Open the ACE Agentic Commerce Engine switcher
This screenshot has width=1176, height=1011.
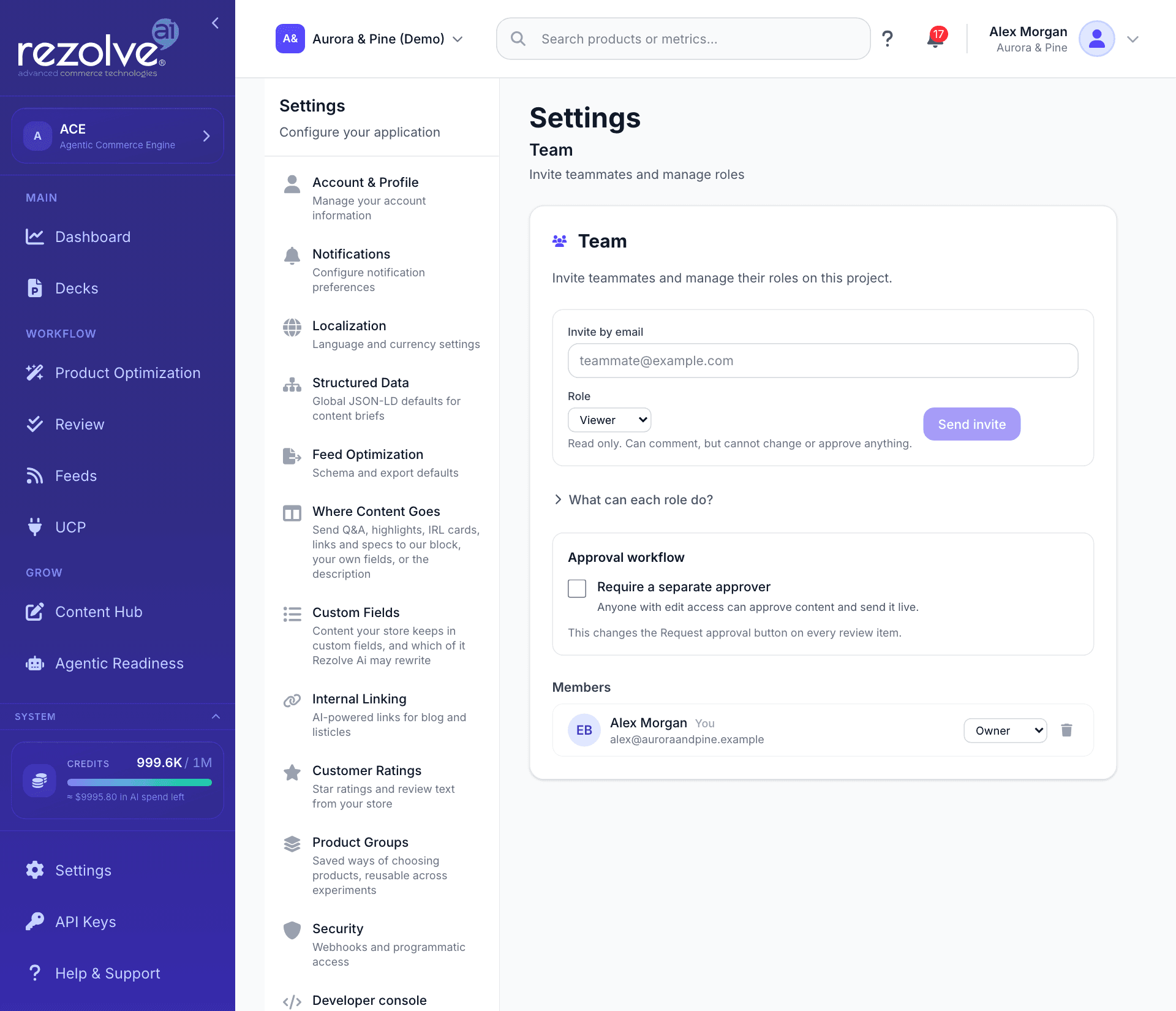pyautogui.click(x=118, y=136)
